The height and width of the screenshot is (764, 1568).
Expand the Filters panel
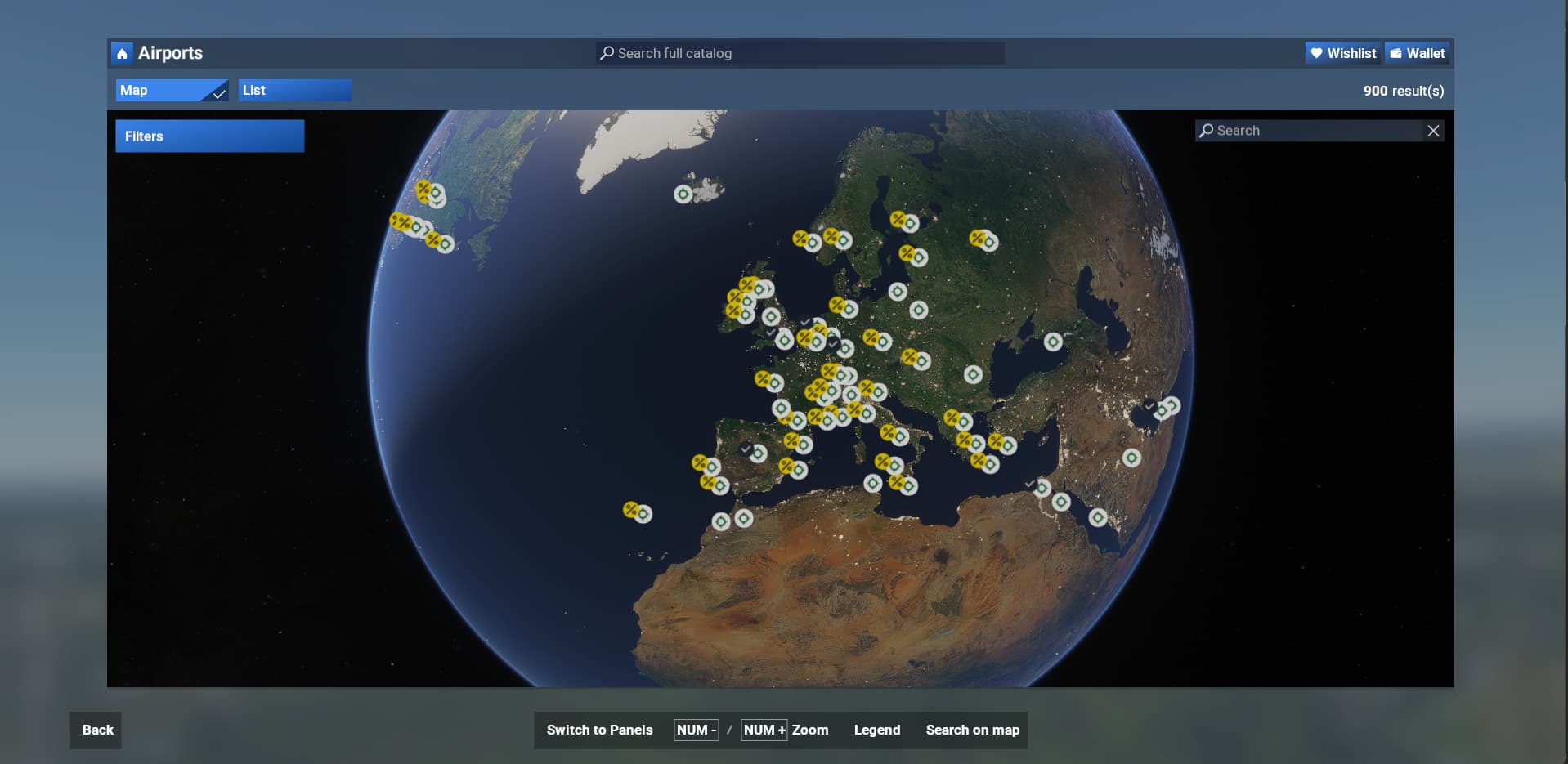209,136
